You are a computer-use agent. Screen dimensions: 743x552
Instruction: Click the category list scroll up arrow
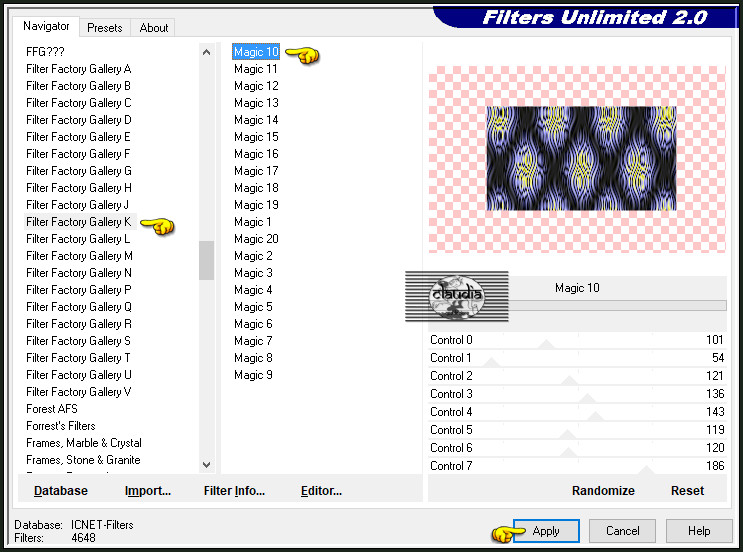click(206, 52)
